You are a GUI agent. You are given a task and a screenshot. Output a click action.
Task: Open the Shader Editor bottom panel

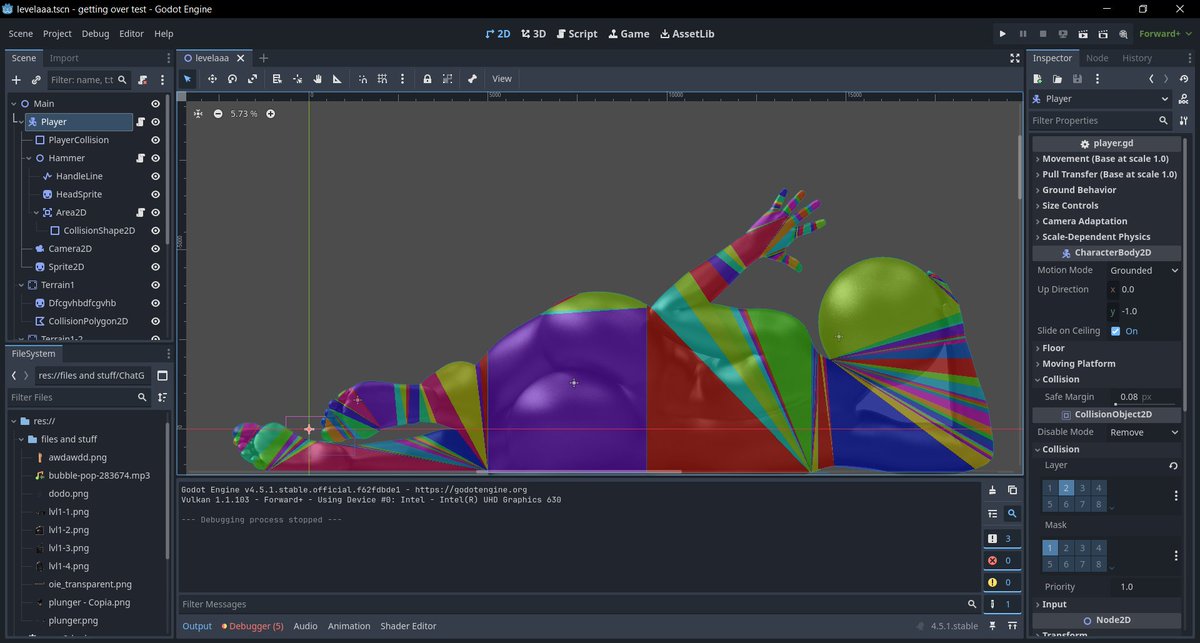[408, 626]
